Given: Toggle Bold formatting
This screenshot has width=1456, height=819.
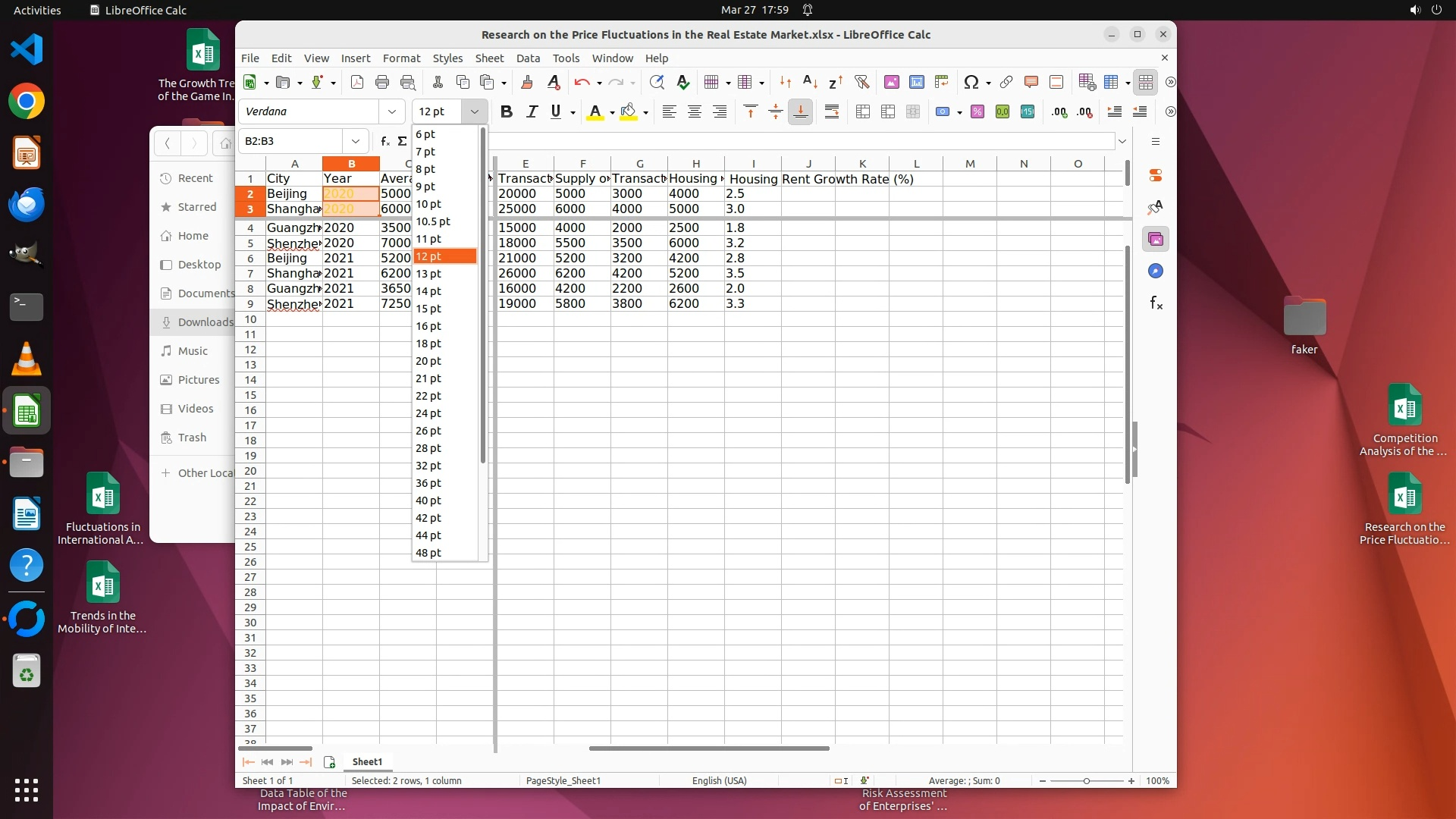Looking at the screenshot, I should [507, 111].
